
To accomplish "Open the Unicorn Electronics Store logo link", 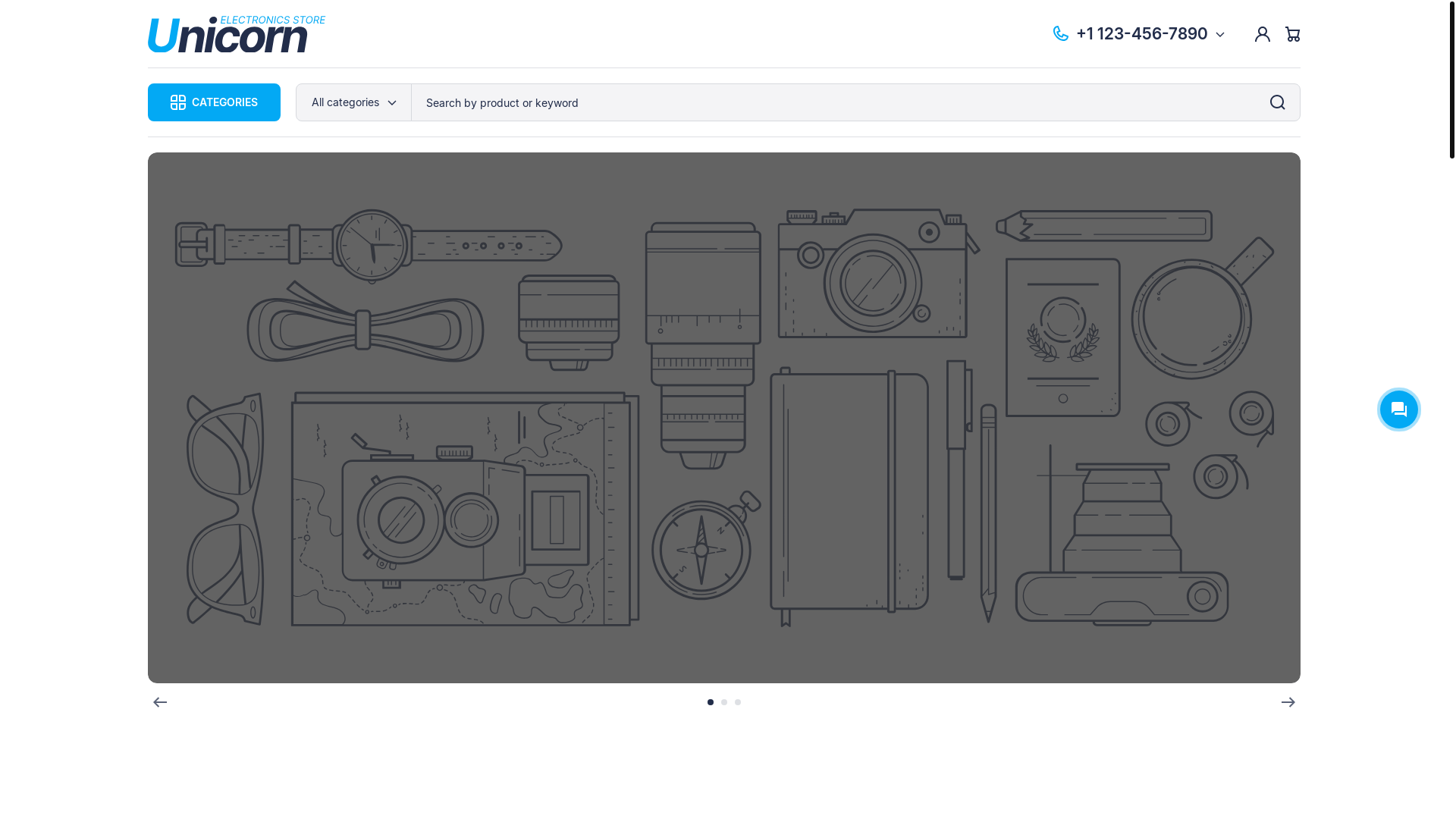I will [236, 34].
